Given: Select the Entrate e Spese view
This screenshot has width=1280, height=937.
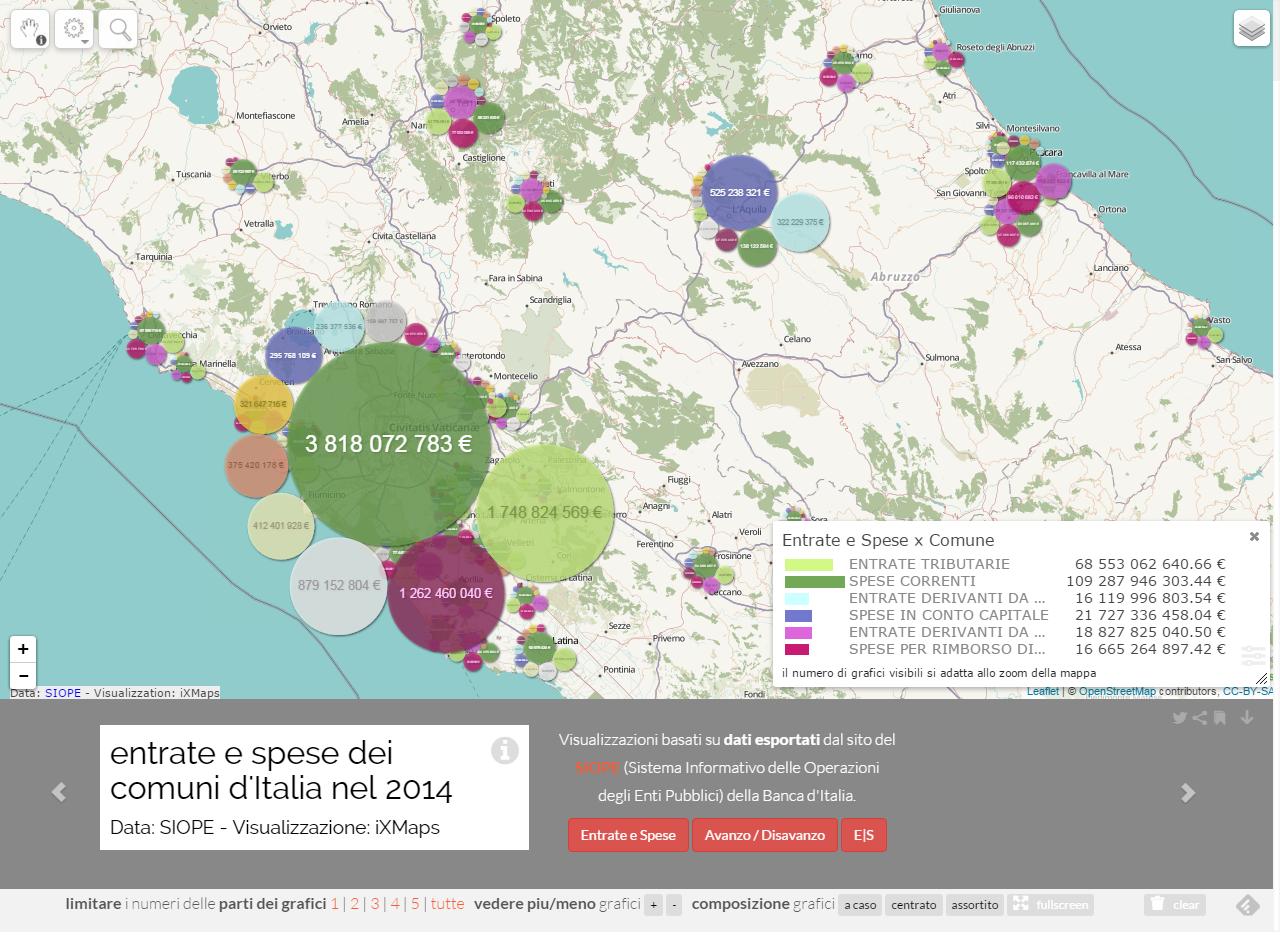Looking at the screenshot, I should click(x=628, y=835).
